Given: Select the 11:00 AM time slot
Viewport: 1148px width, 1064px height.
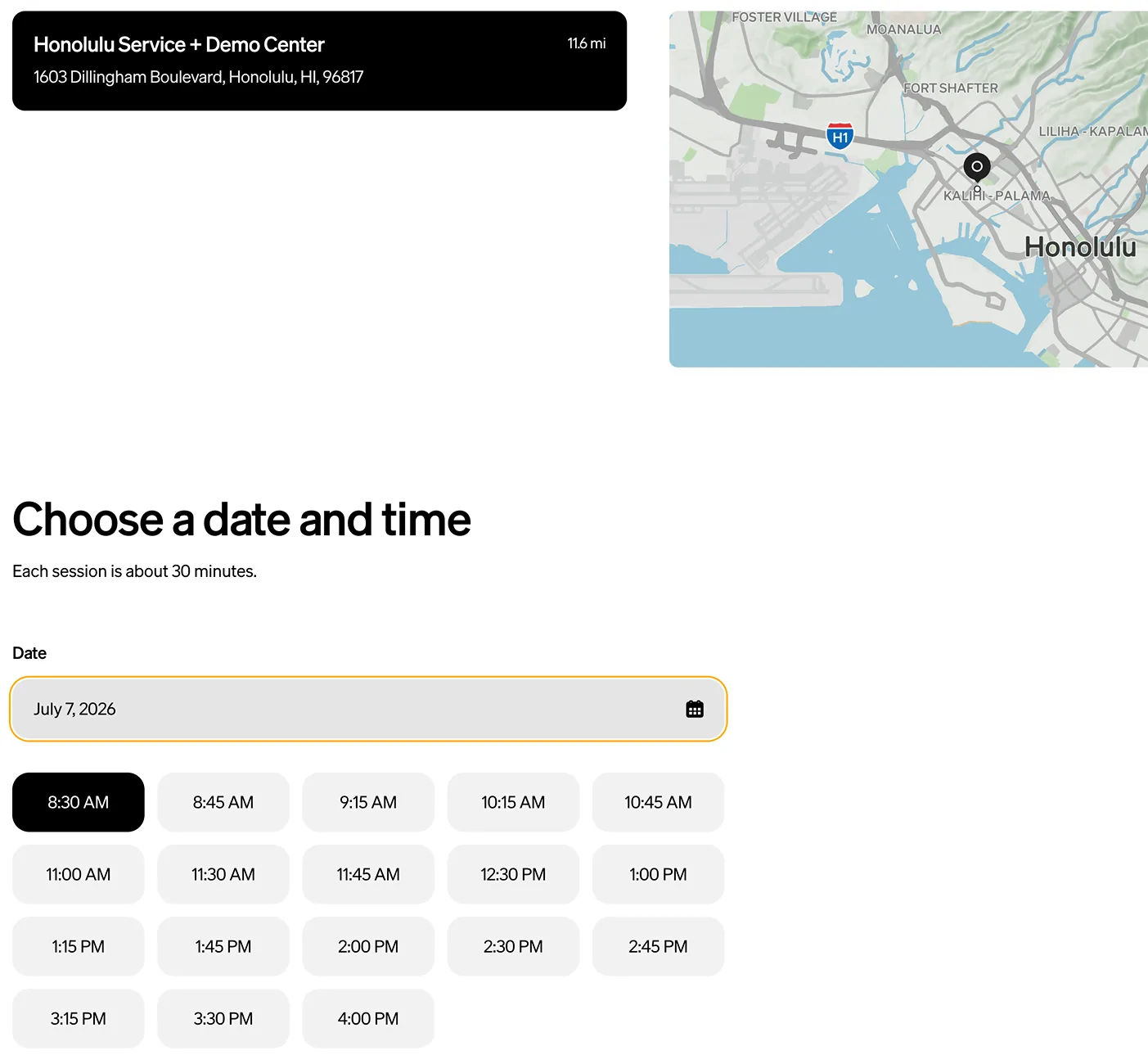Looking at the screenshot, I should (x=79, y=874).
